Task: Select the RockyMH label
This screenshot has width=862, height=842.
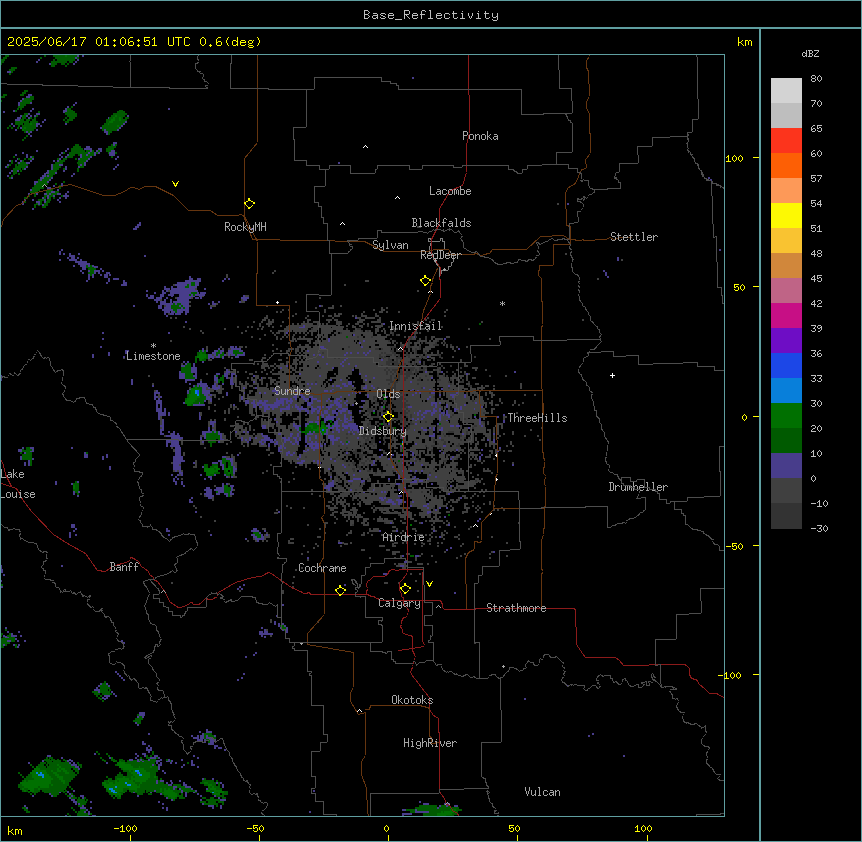Action: (x=245, y=227)
